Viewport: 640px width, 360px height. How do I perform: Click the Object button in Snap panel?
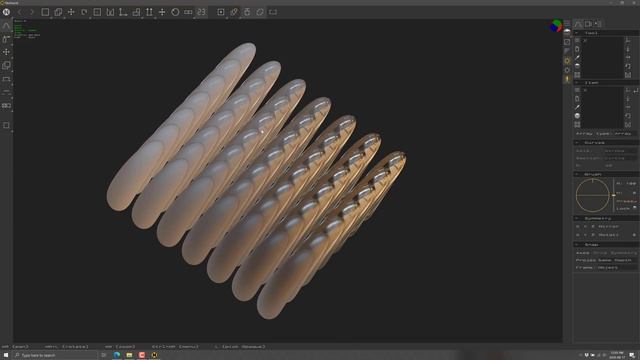pyautogui.click(x=607, y=268)
